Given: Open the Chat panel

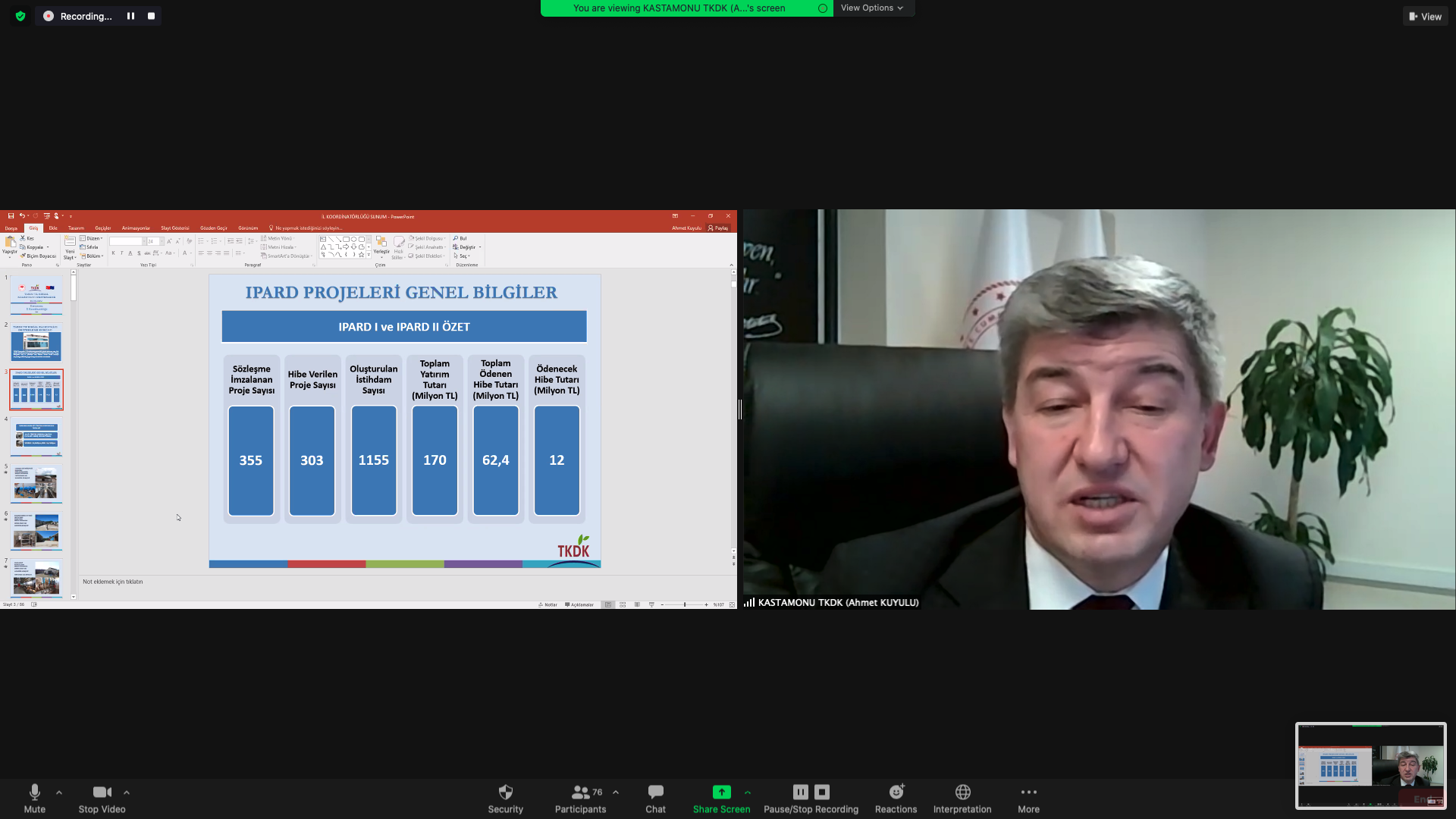Looking at the screenshot, I should coord(655,799).
